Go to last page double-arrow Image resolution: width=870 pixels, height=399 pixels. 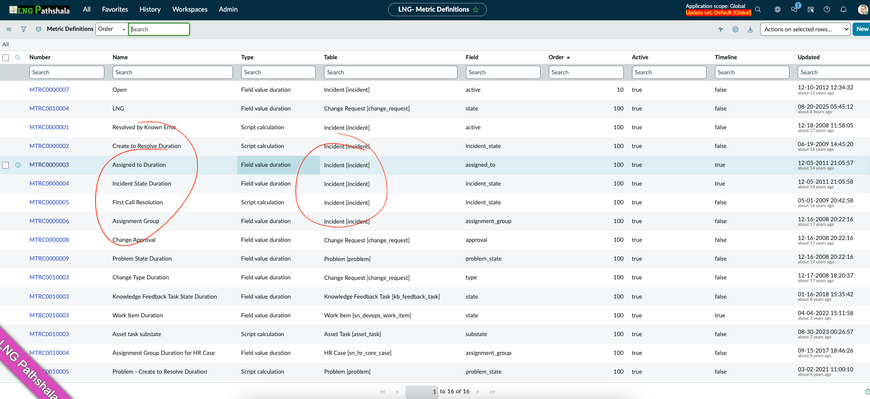493,391
